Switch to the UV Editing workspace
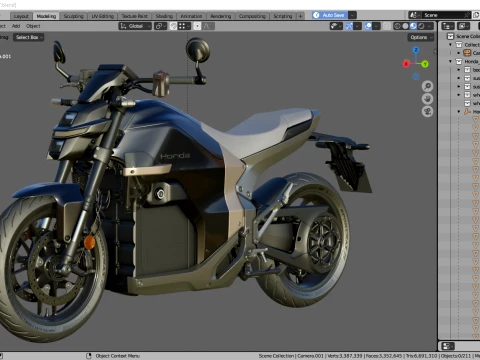480x360 pixels. 103,16
